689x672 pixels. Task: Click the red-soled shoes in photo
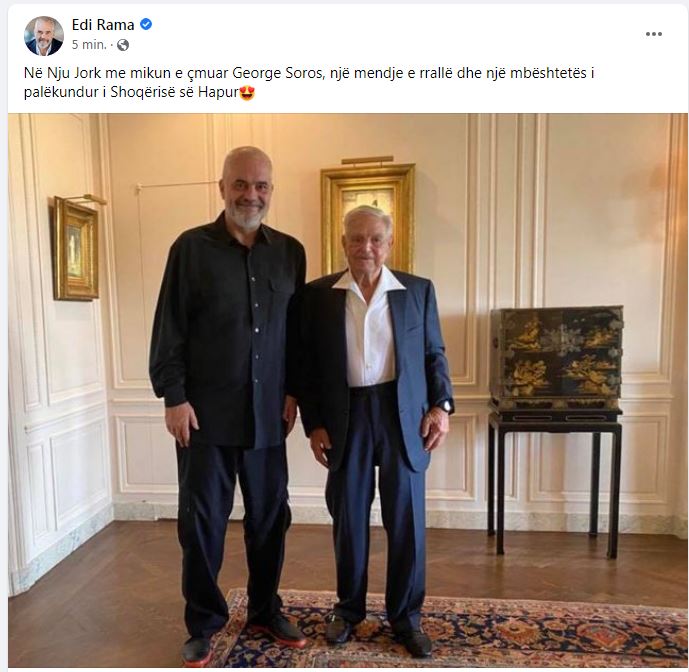click(x=243, y=643)
